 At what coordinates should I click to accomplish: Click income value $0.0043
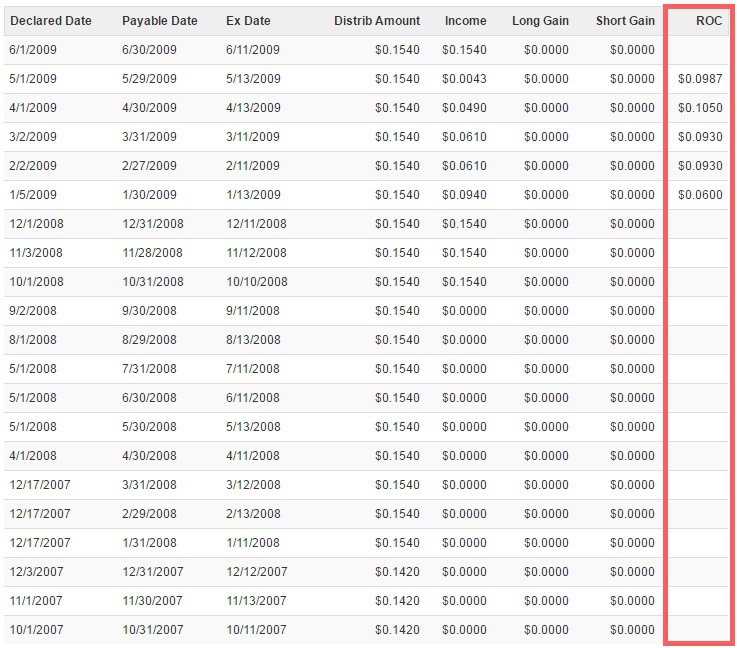464,79
